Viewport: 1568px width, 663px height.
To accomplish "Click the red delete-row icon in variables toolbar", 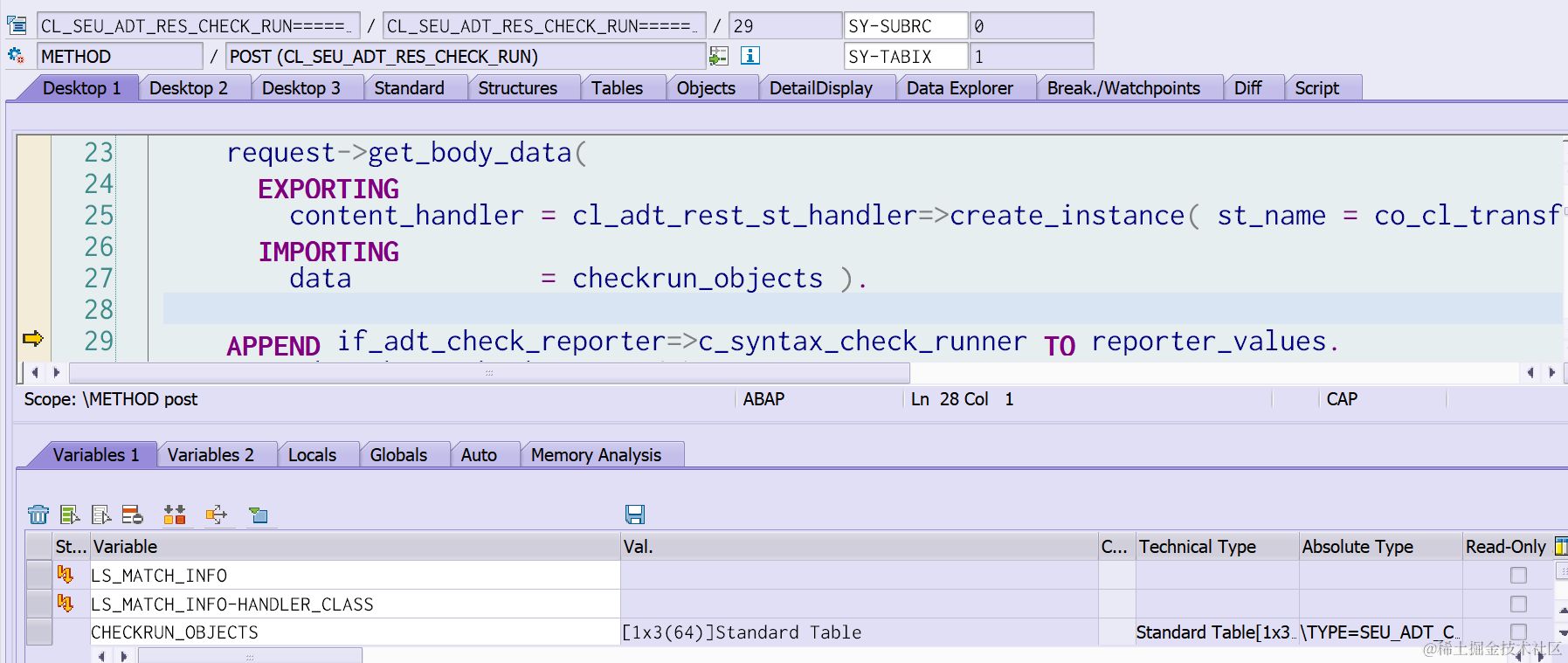I will pyautogui.click(x=133, y=515).
